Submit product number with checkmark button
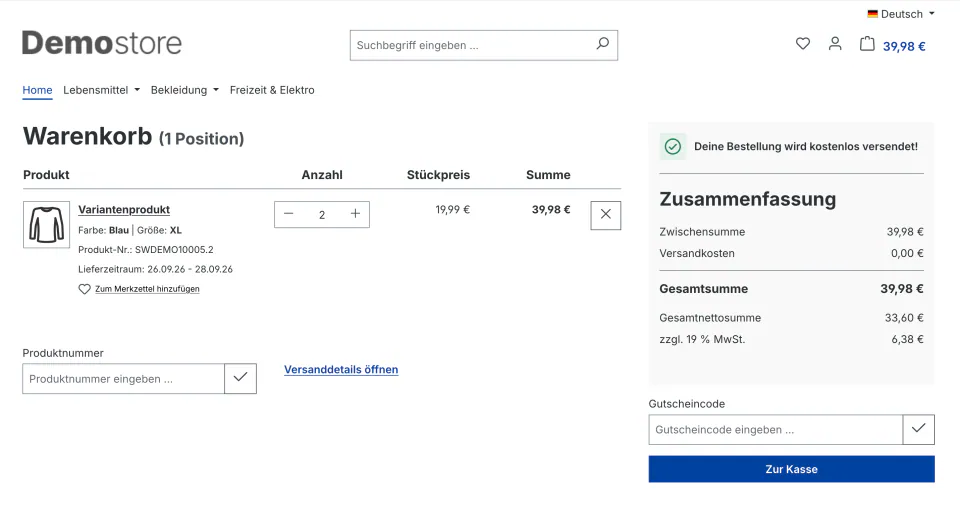This screenshot has width=960, height=508. tap(240, 378)
